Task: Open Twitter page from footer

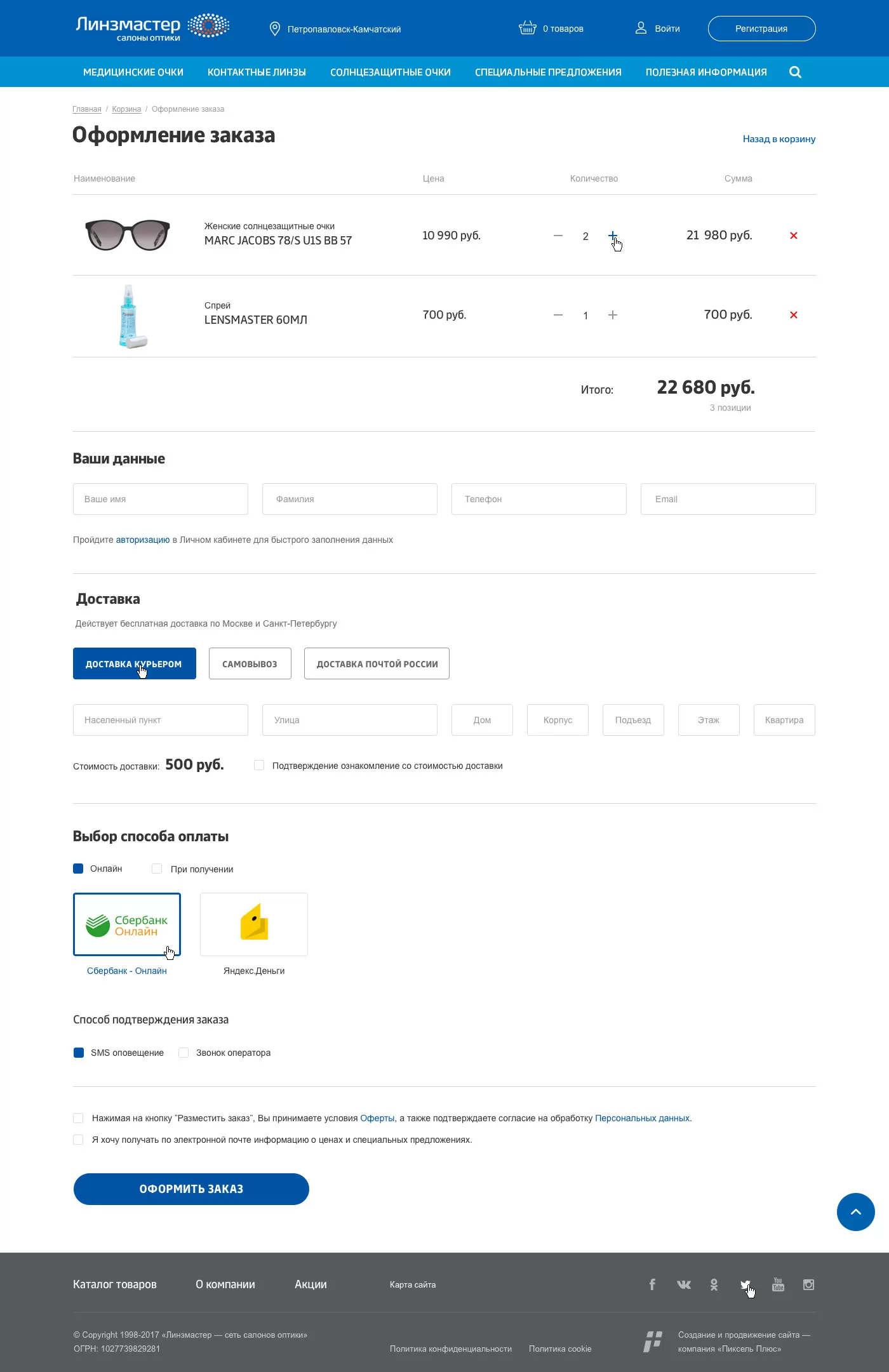Action: [745, 1284]
